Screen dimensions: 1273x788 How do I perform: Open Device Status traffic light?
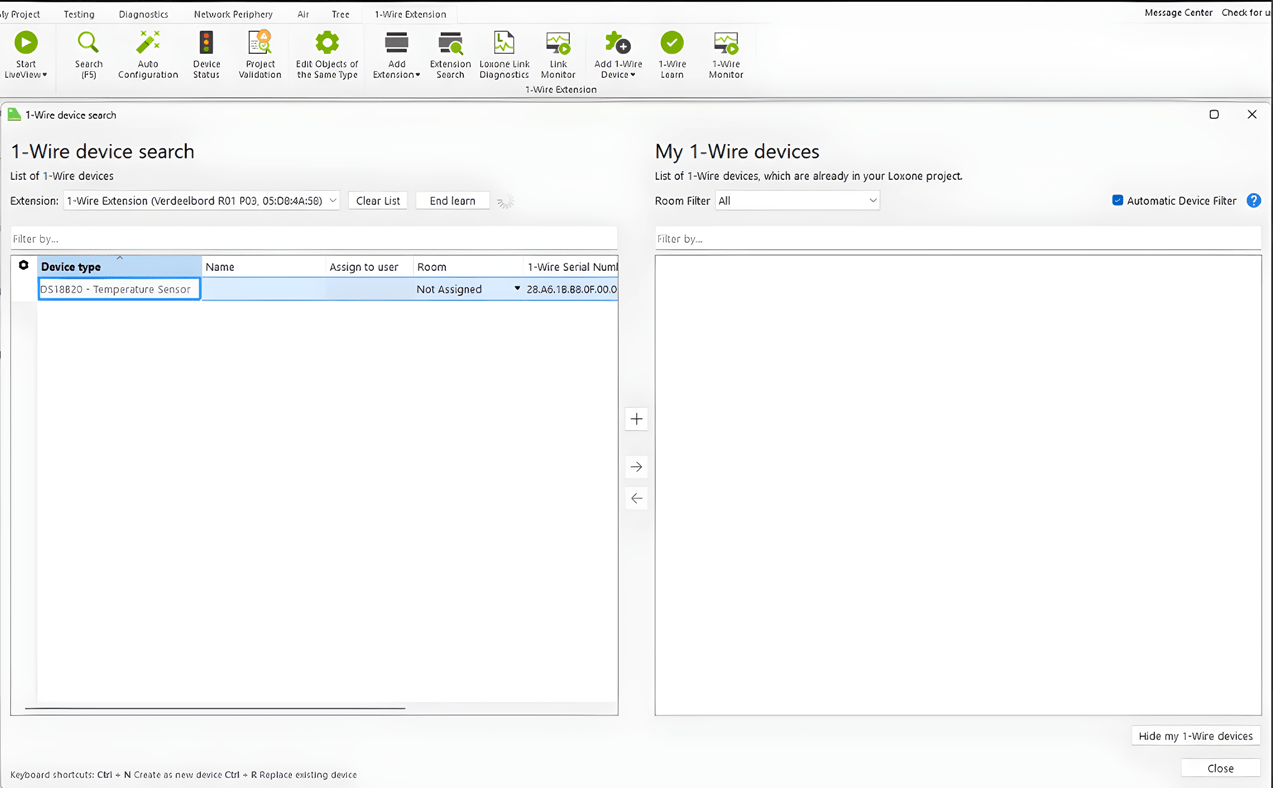coord(206,54)
